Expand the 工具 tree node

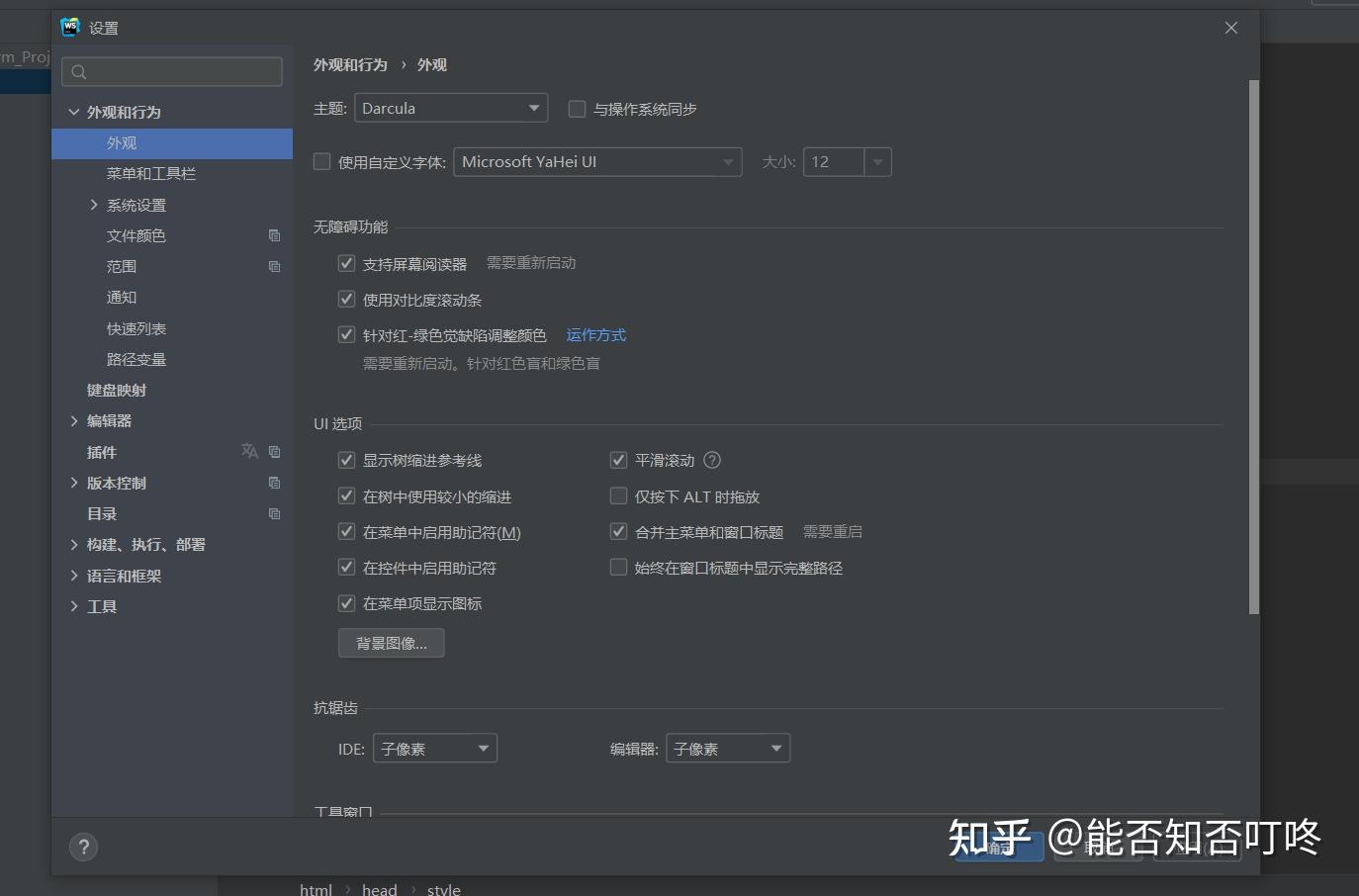click(73, 606)
